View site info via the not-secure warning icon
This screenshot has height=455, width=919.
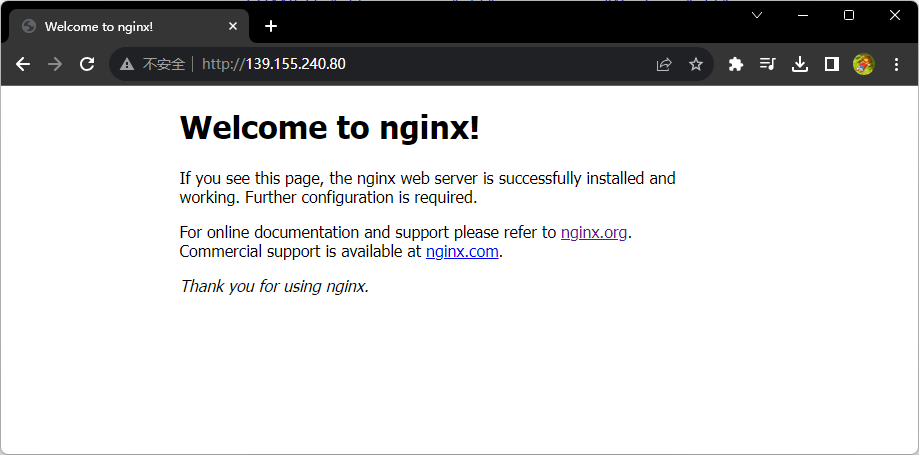click(x=127, y=64)
